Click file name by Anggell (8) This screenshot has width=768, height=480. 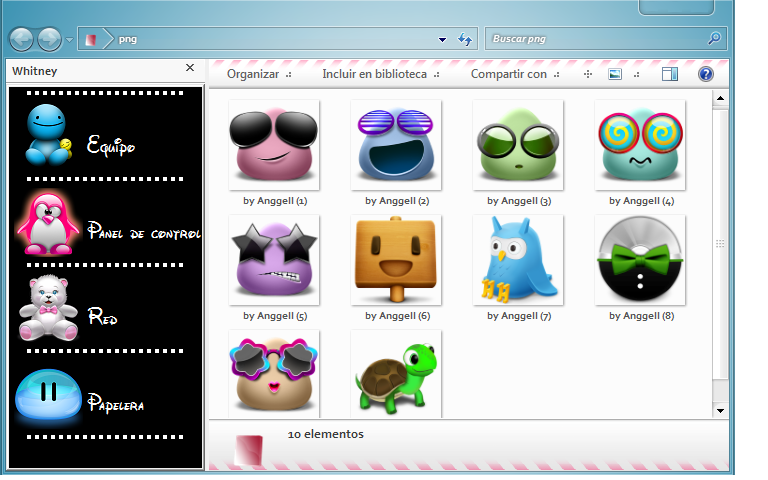click(641, 316)
